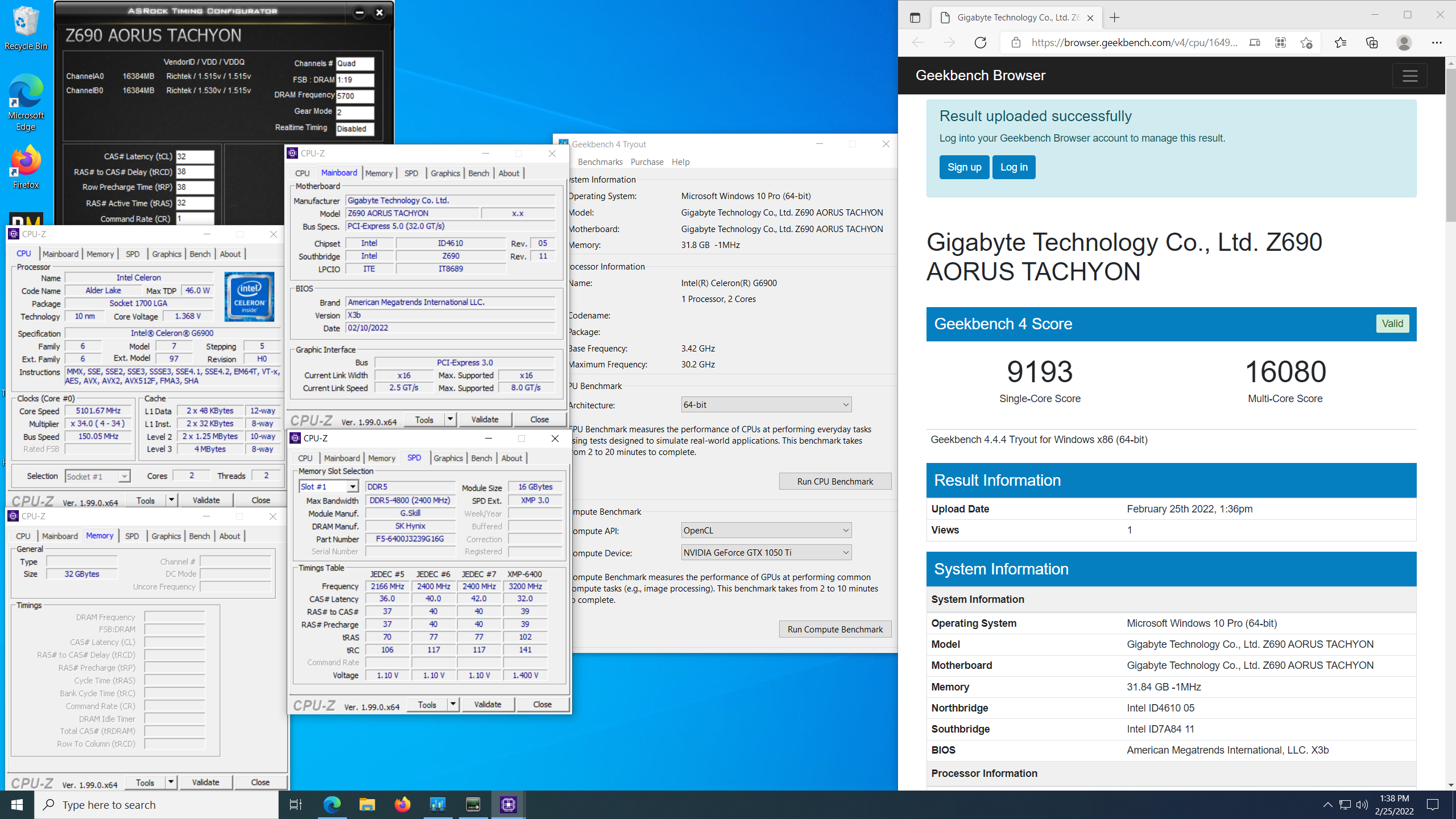This screenshot has height=819, width=1456.
Task: Open Microsoft Edge desktop shortcut
Action: point(26,102)
